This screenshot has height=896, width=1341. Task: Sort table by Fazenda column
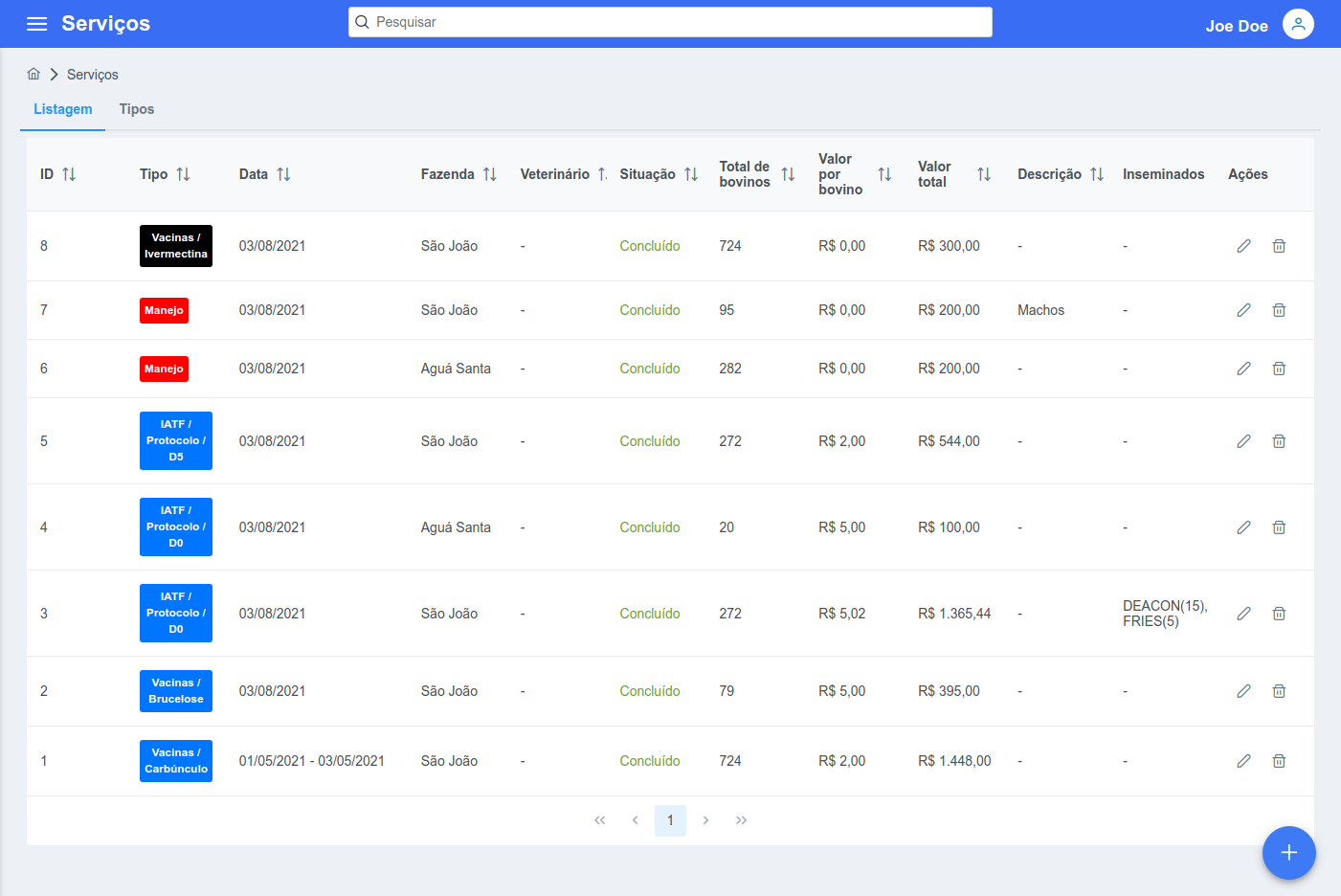pyautogui.click(x=490, y=174)
